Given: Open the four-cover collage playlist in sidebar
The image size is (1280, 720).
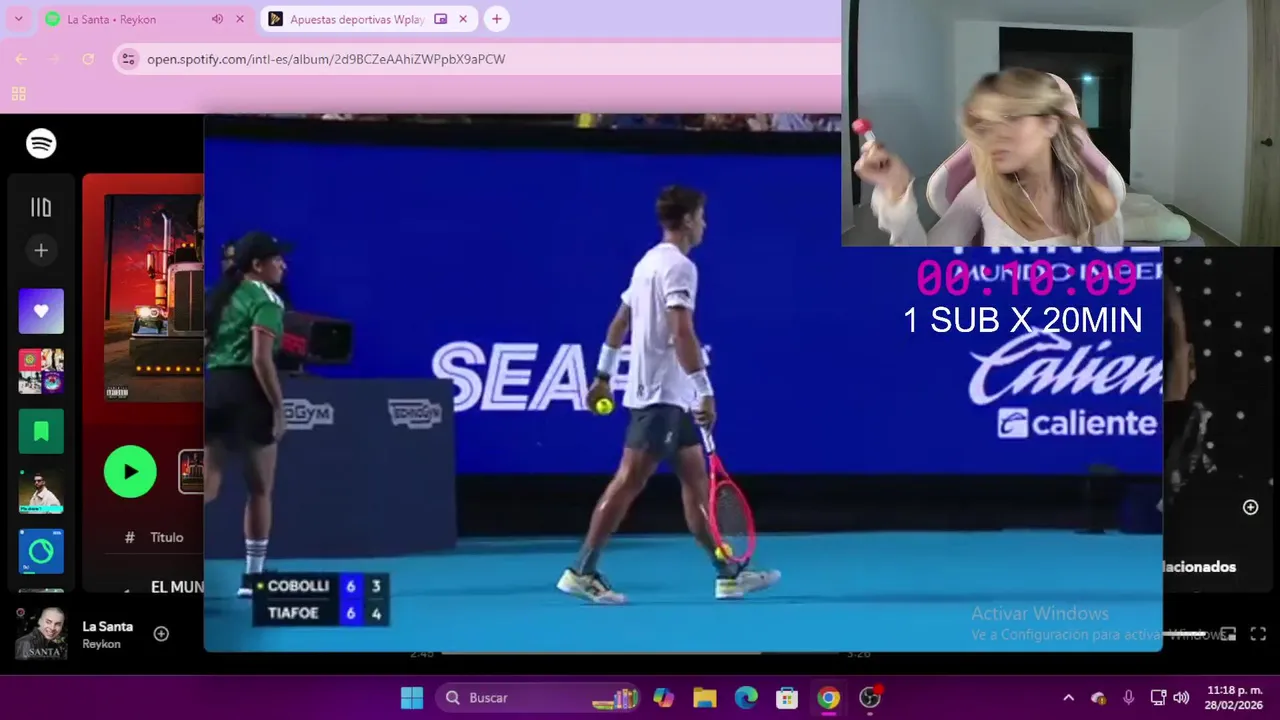Looking at the screenshot, I should point(41,371).
